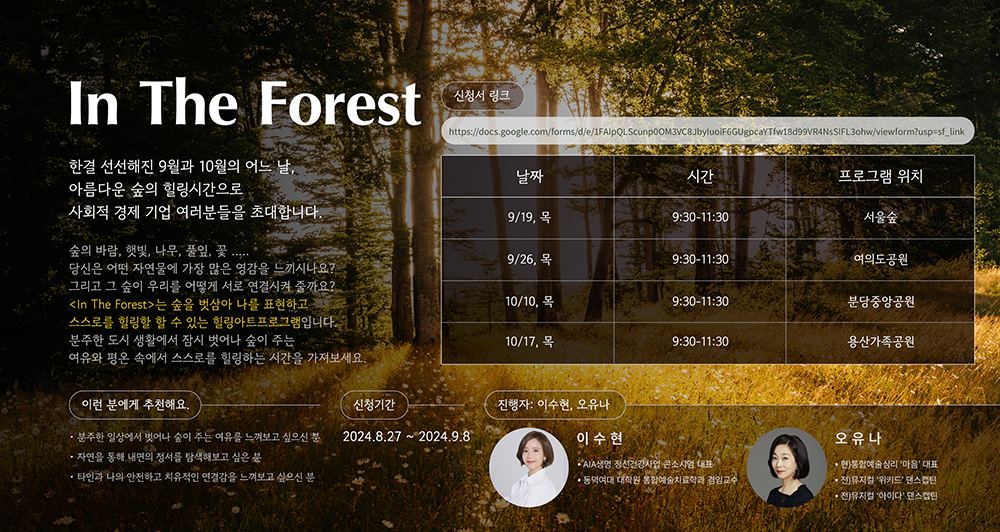Click the In The Forest main title

[x=244, y=103]
